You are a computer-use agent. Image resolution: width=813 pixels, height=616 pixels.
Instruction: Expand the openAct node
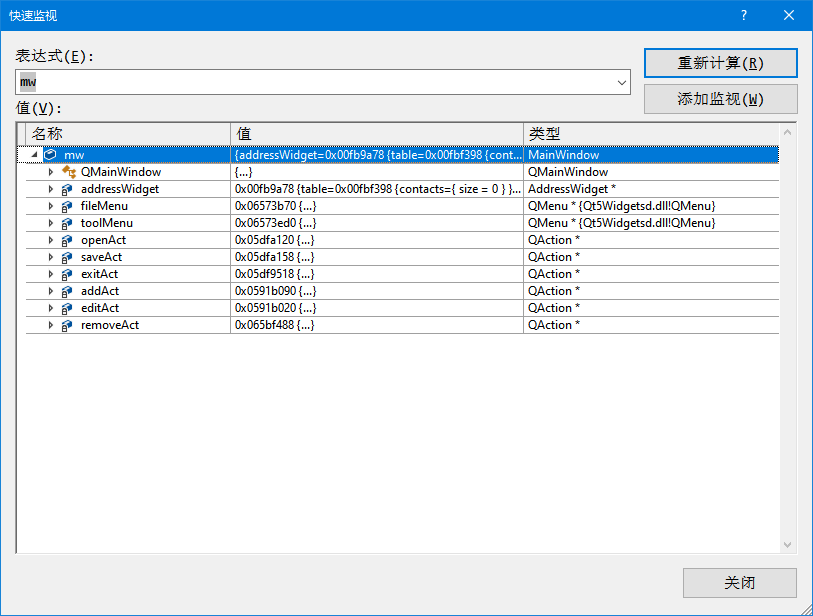click(x=50, y=240)
